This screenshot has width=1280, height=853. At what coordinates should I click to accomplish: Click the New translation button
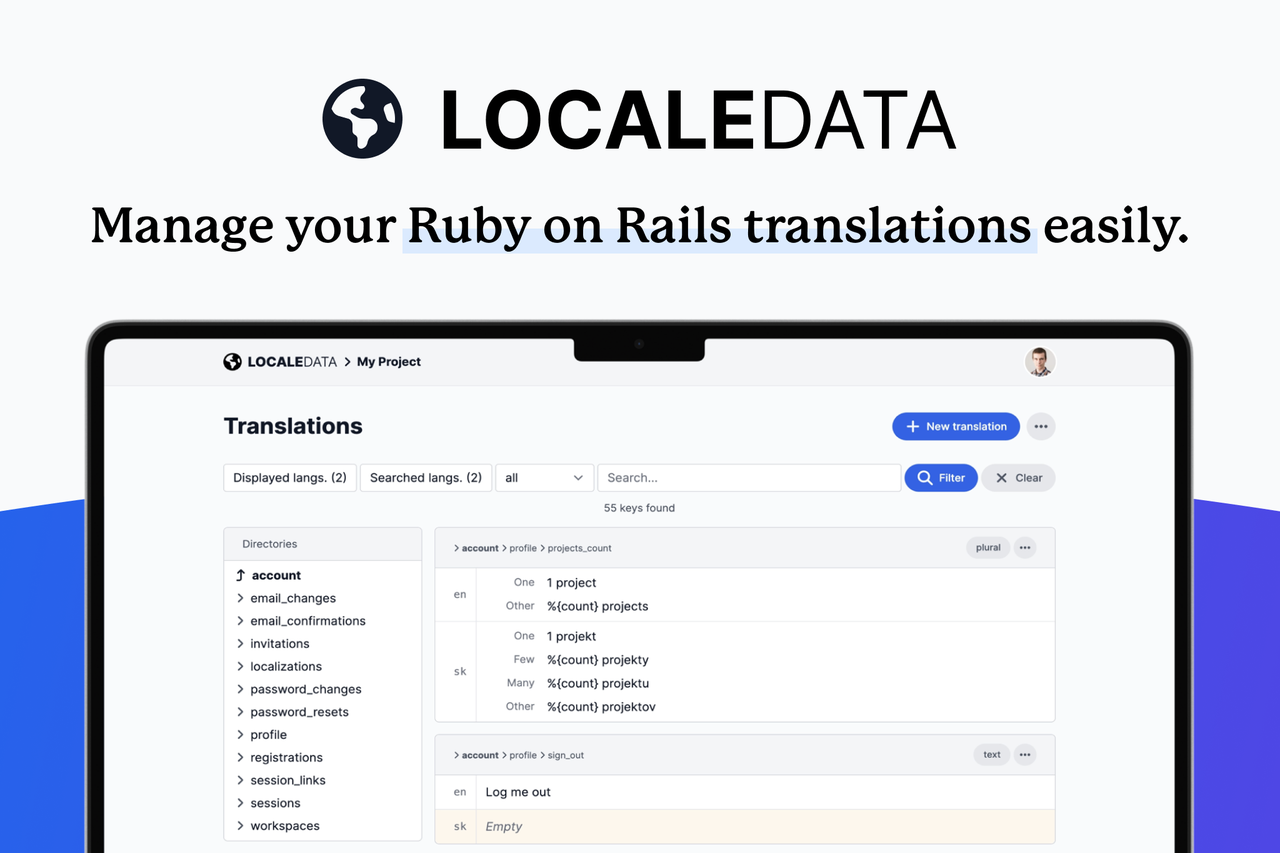click(956, 426)
